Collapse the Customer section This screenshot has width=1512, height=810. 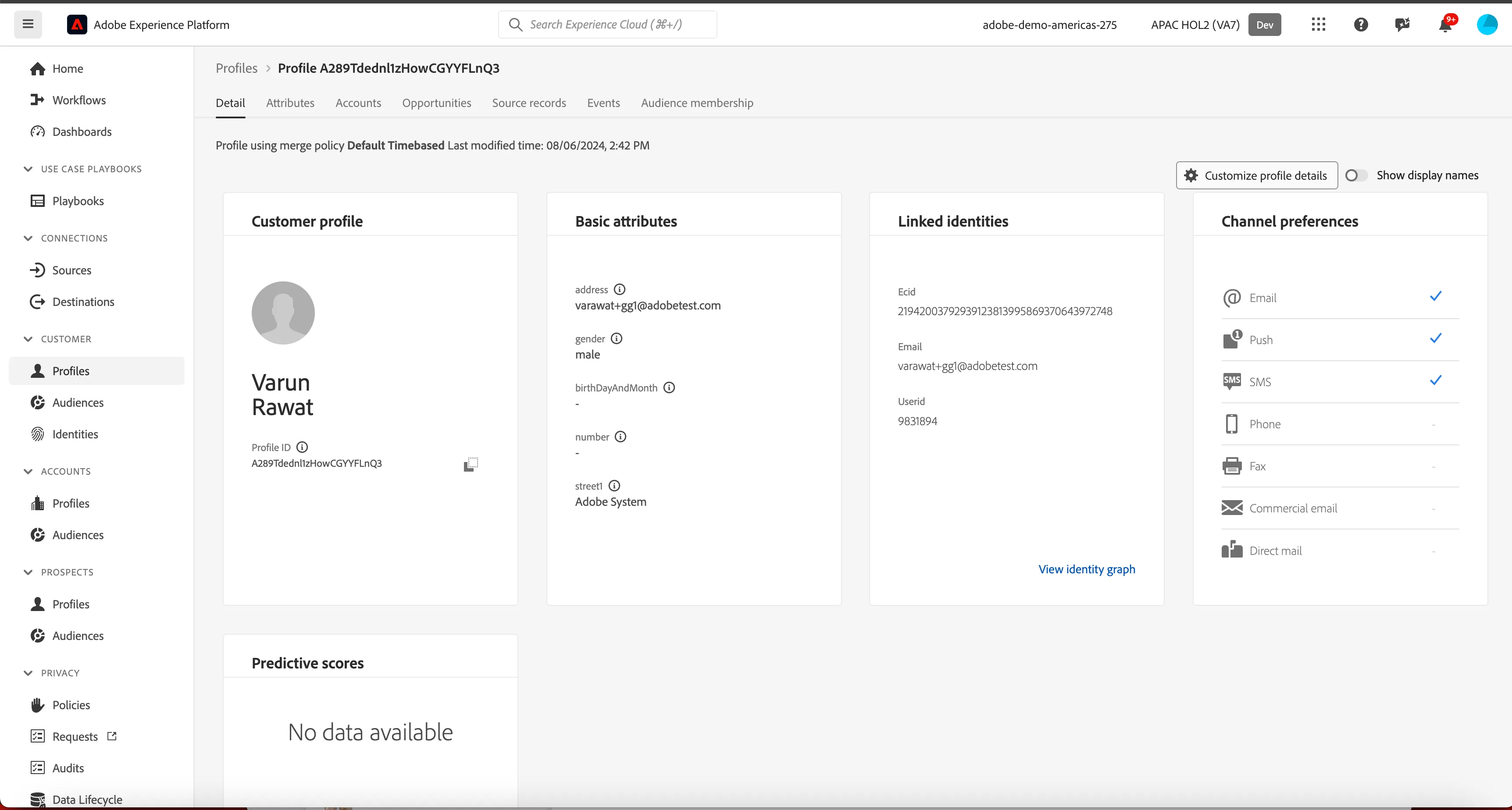click(x=28, y=339)
